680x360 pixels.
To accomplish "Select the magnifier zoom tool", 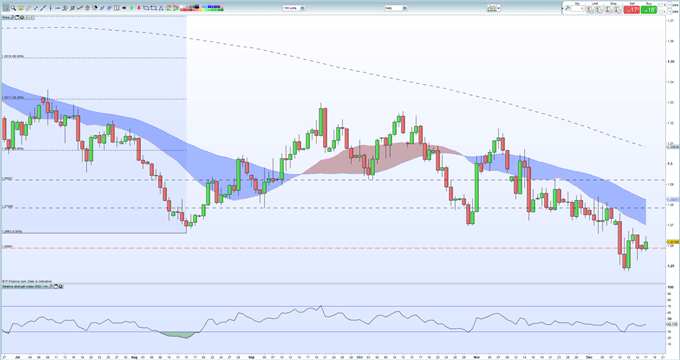I will (13, 8).
